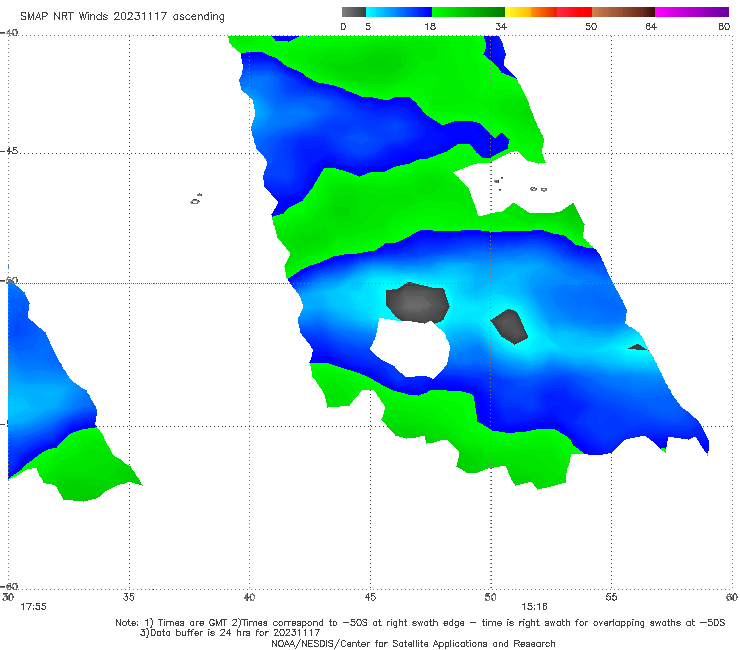The height and width of the screenshot is (650, 740).
Task: Click the magenta 64–80 segment of the color bar
Action: pos(692,12)
